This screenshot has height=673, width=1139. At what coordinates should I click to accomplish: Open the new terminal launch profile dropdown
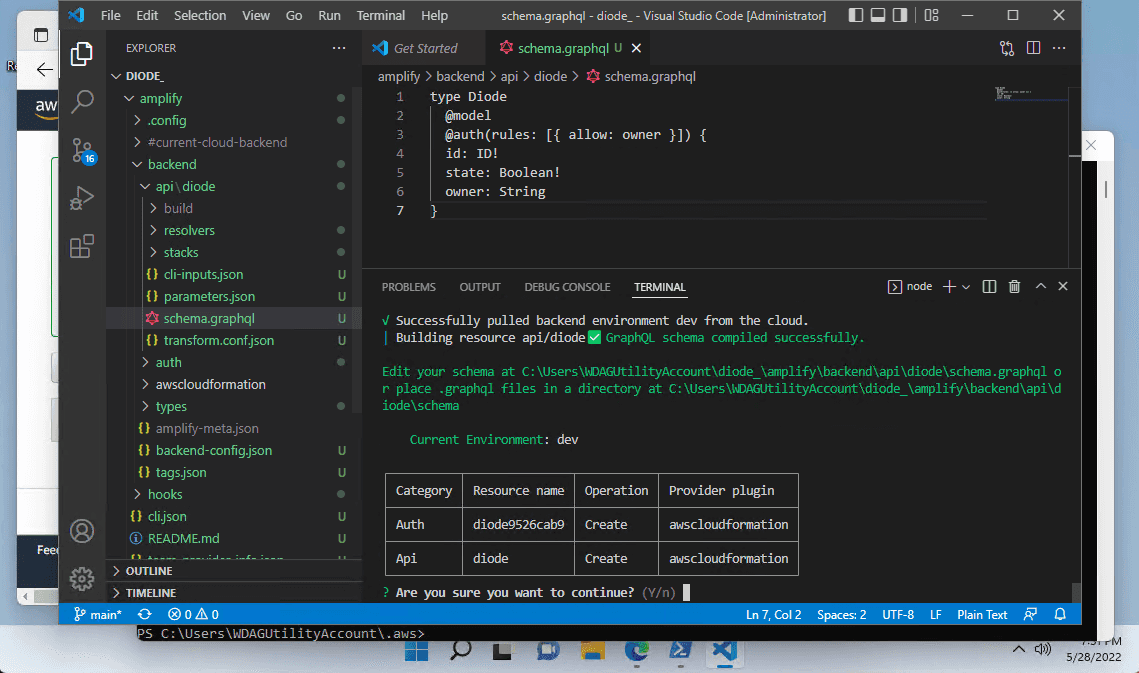966,287
